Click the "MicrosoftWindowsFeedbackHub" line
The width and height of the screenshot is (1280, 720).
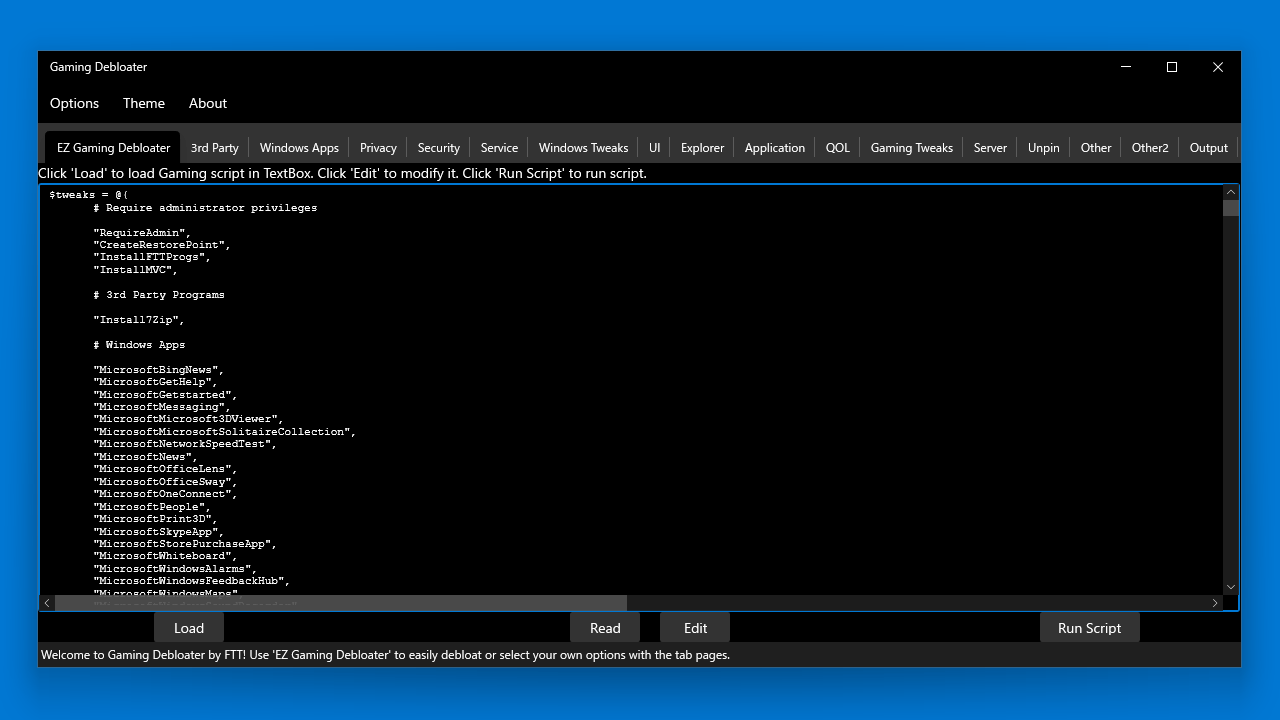191,581
